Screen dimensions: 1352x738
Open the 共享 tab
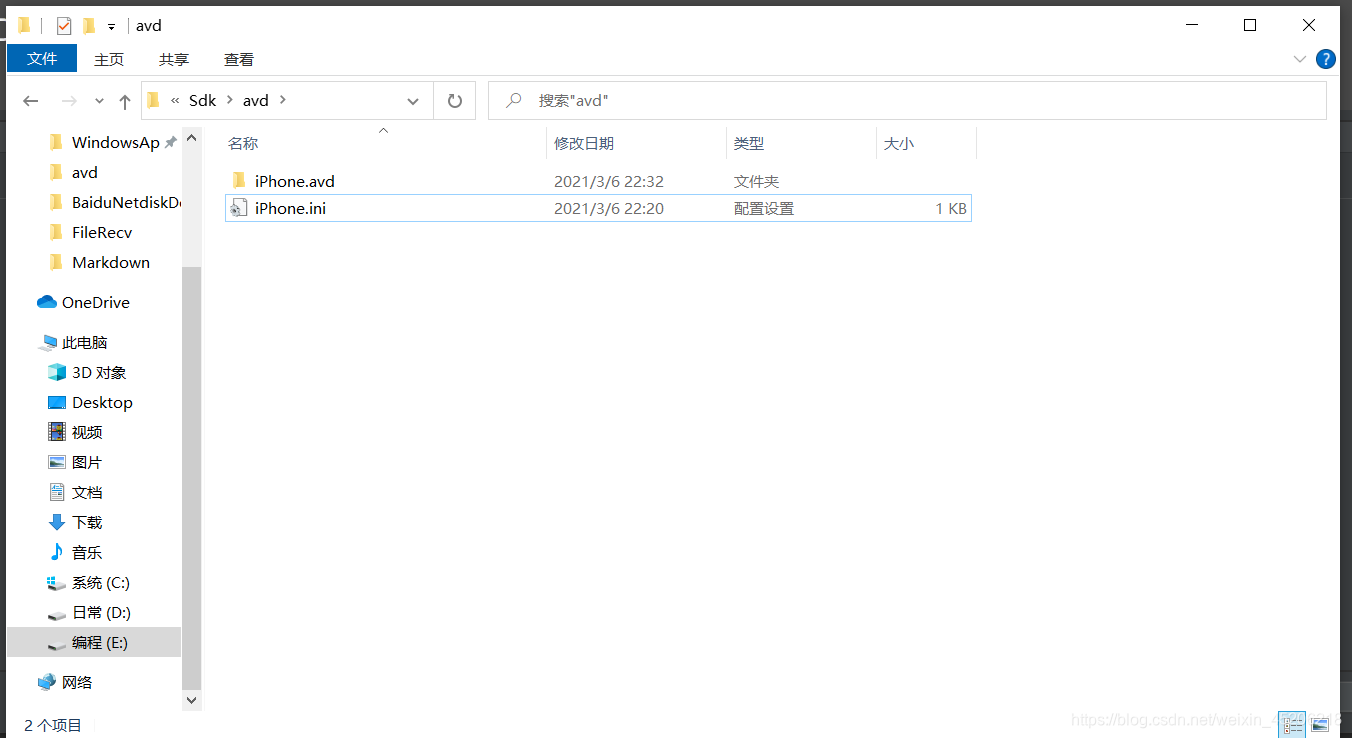173,59
